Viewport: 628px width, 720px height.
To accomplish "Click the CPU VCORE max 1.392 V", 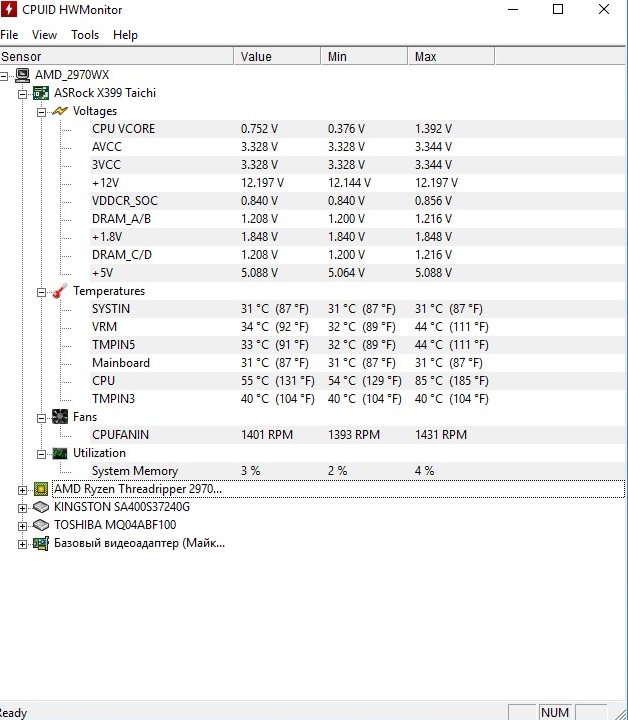I will [433, 129].
